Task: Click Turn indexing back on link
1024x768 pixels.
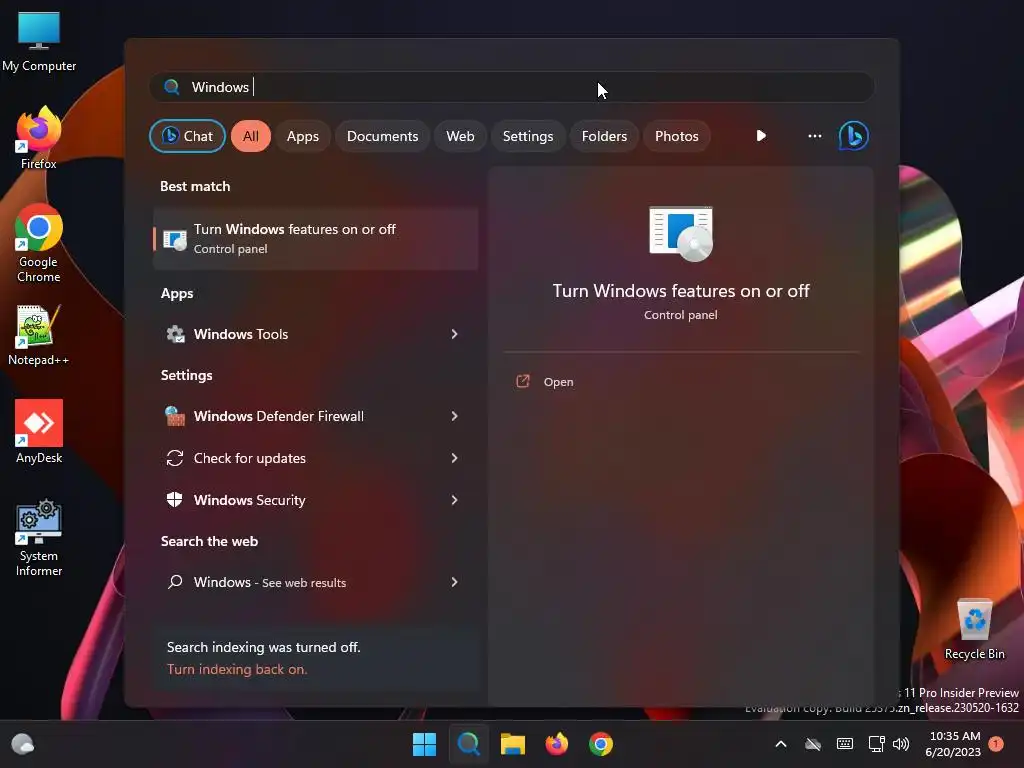Action: tap(236, 669)
